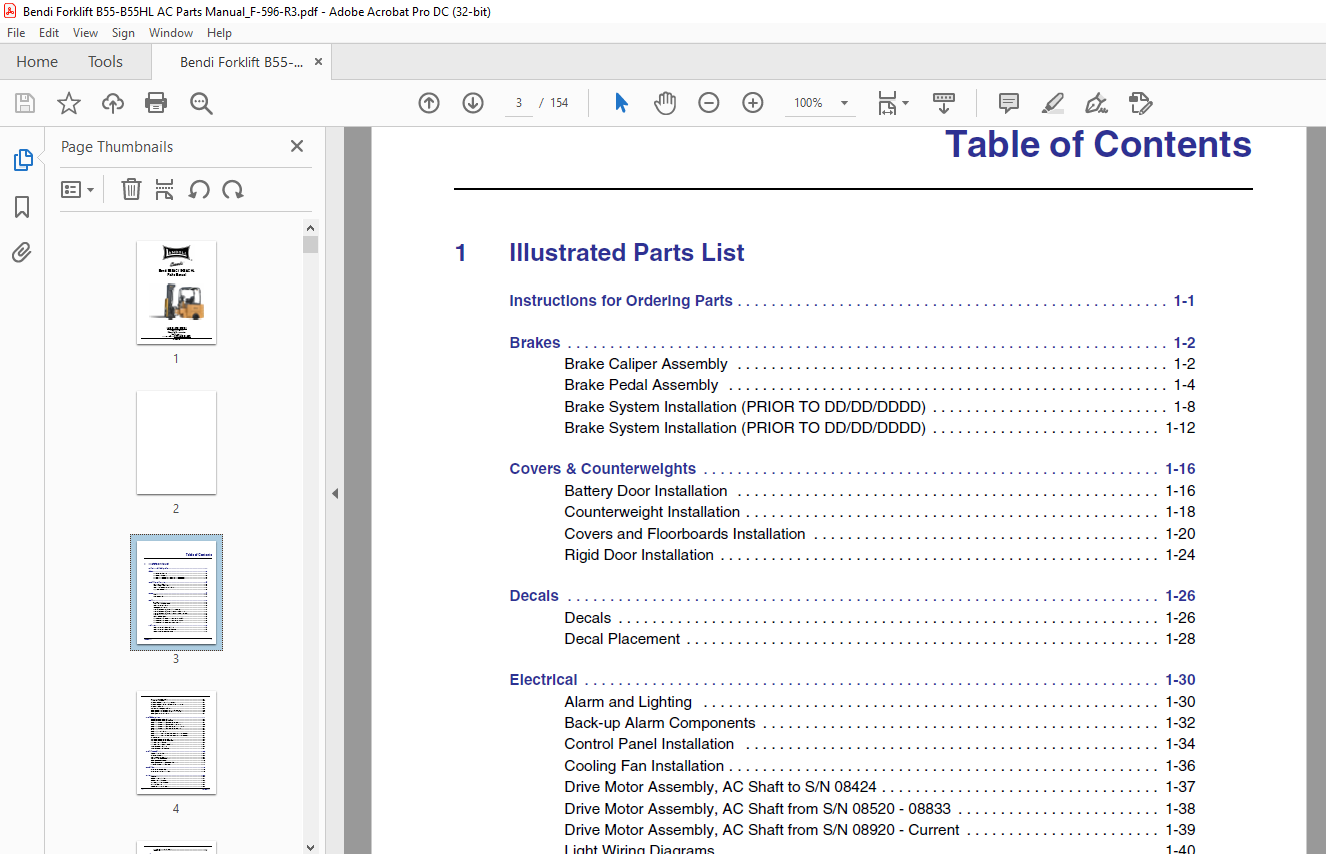Select page 3 Table of Contents thumbnail

pyautogui.click(x=176, y=592)
